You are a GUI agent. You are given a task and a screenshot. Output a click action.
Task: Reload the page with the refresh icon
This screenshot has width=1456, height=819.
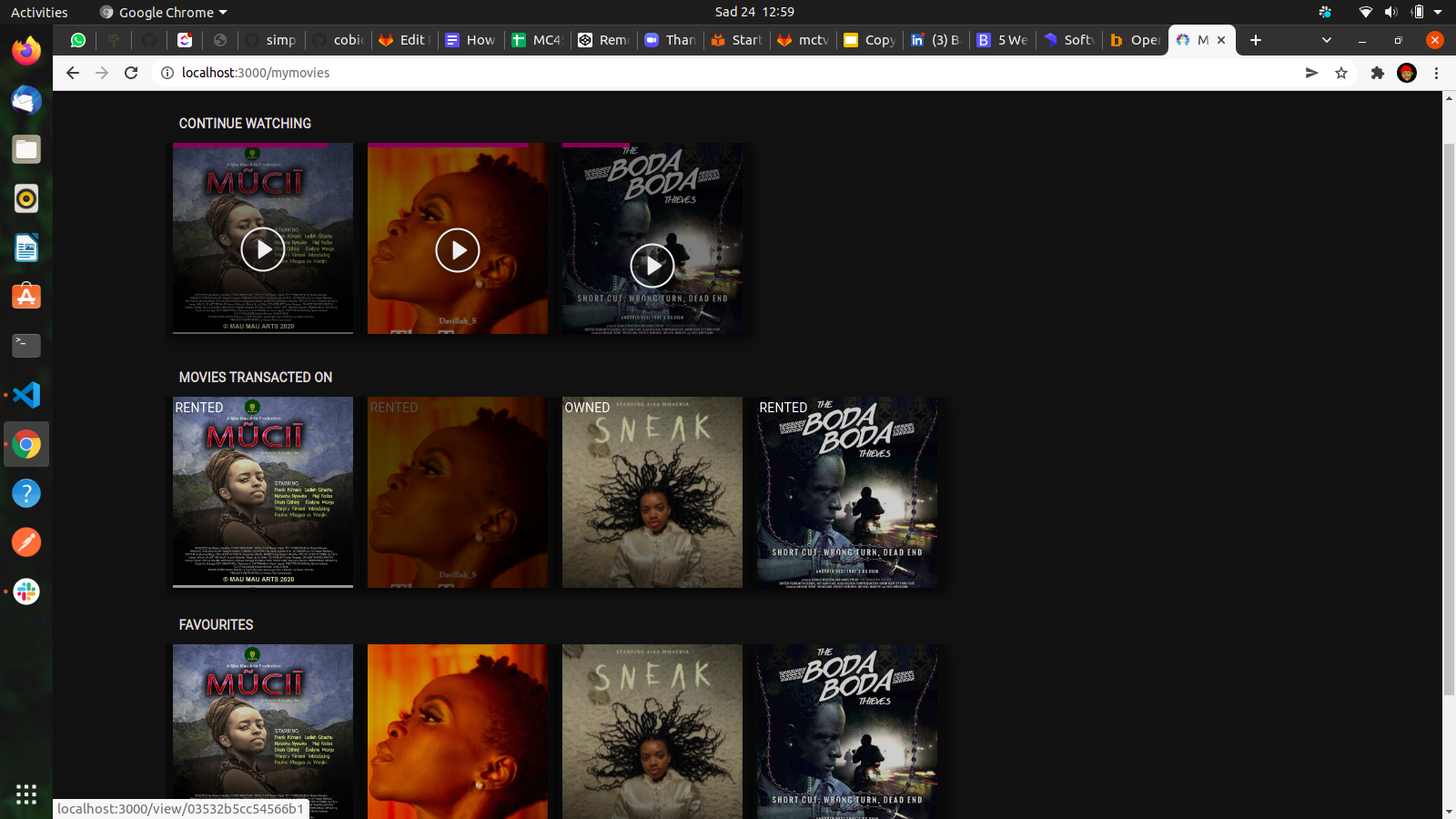click(x=131, y=73)
